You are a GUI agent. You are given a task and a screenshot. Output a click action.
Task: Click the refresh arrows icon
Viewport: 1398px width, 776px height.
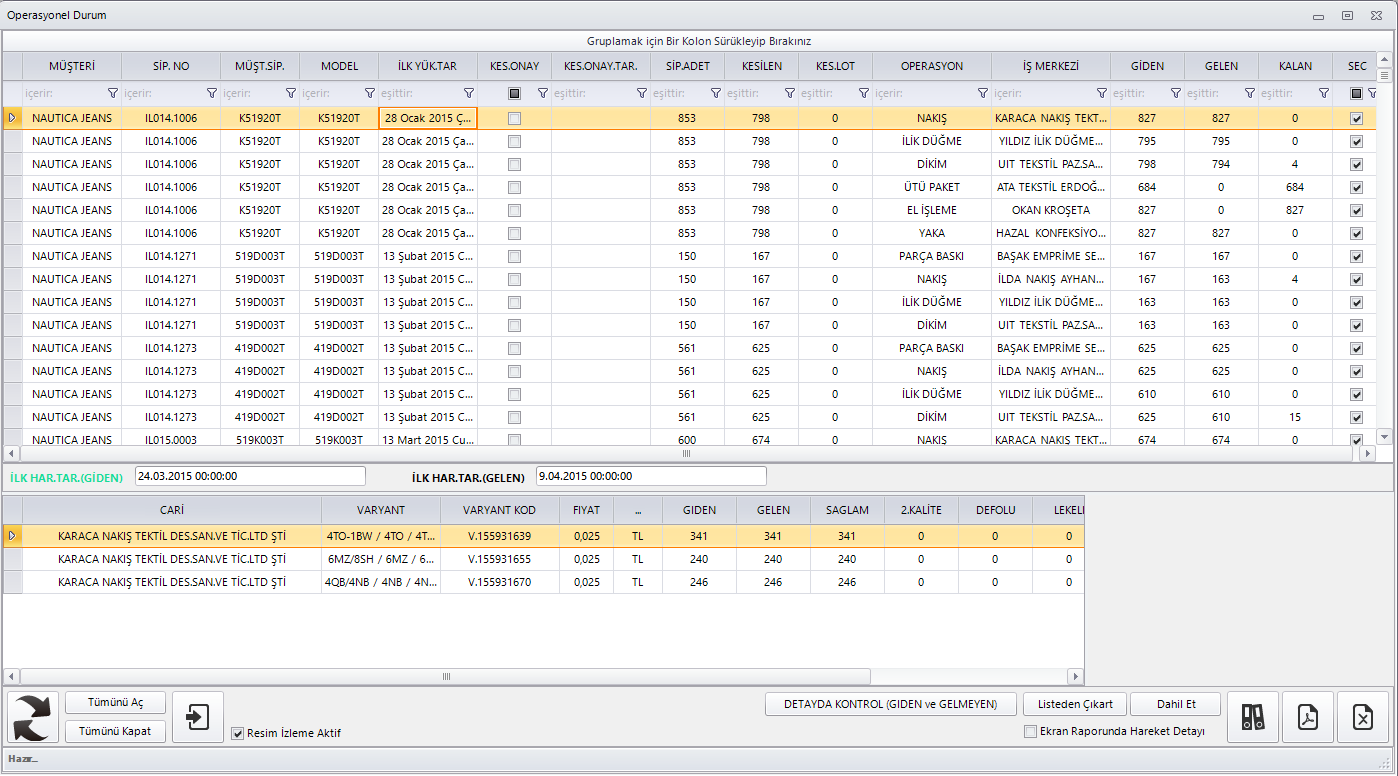tap(33, 717)
